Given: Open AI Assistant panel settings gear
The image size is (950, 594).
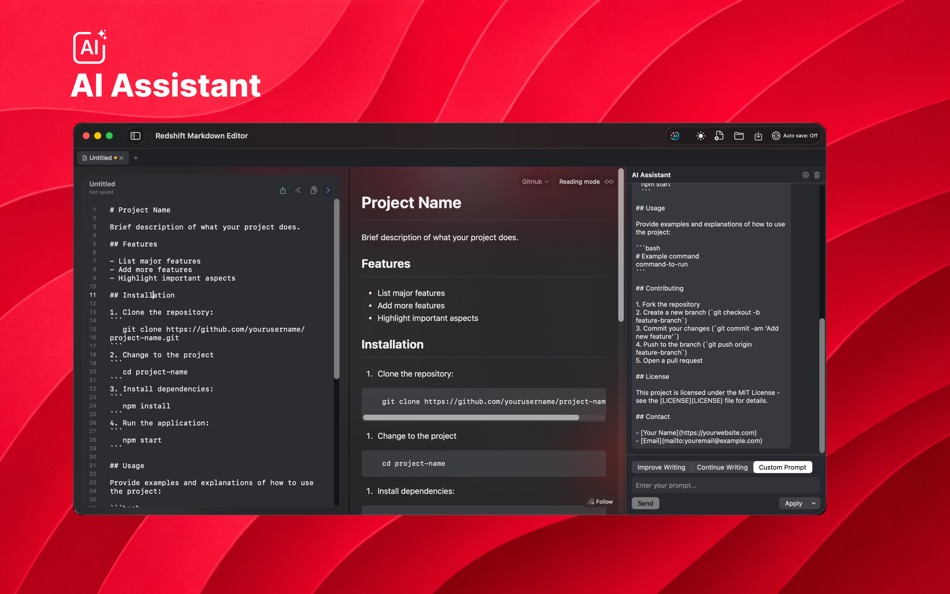Looking at the screenshot, I should (x=805, y=174).
